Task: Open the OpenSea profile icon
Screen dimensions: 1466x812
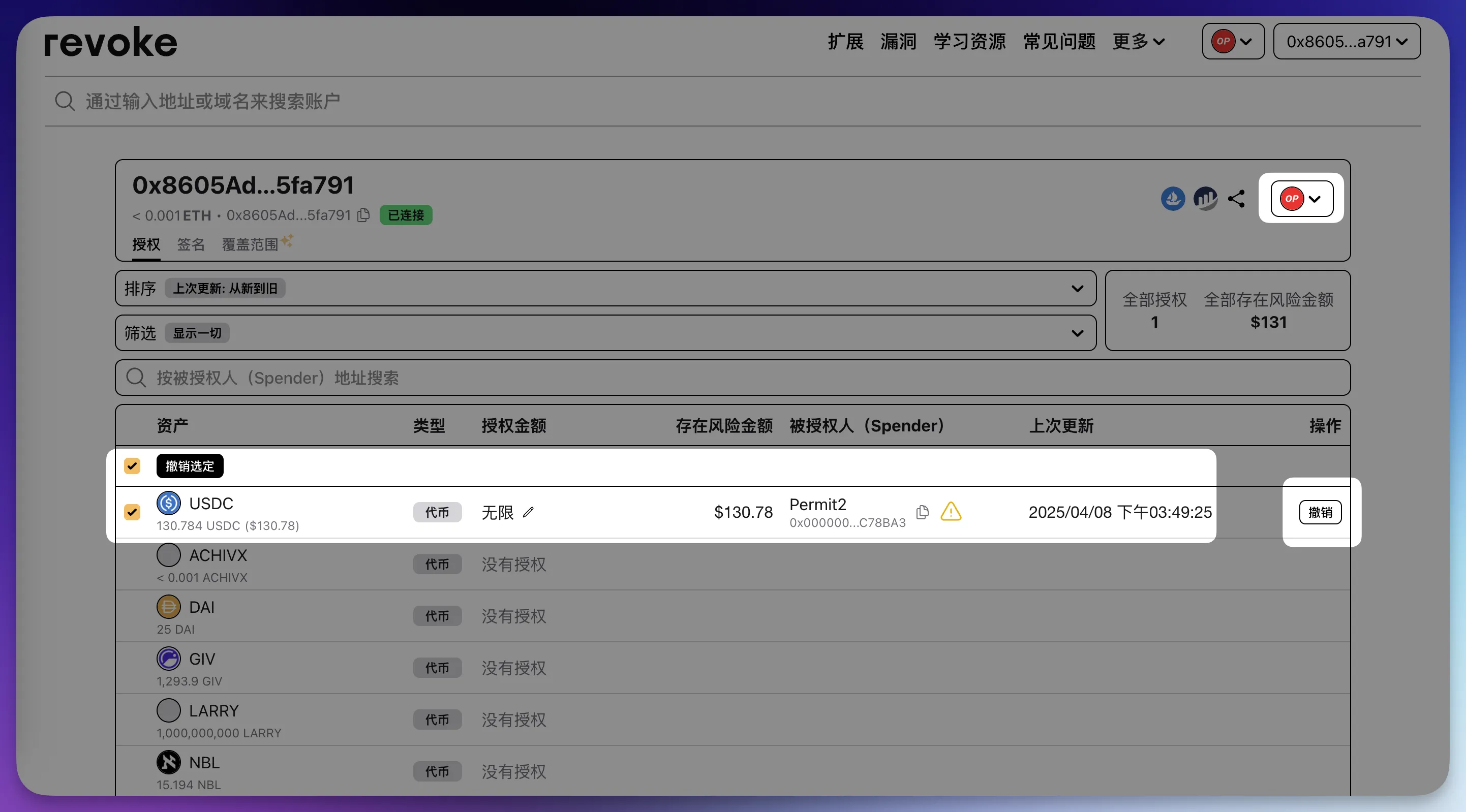Action: [1172, 199]
